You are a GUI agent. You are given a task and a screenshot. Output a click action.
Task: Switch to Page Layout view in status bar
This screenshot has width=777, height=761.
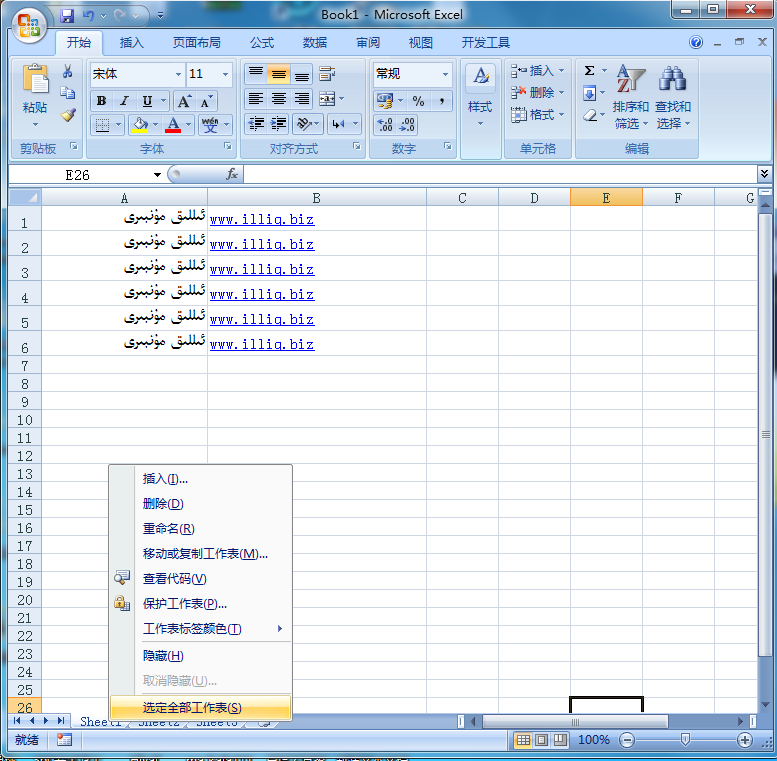[x=541, y=740]
